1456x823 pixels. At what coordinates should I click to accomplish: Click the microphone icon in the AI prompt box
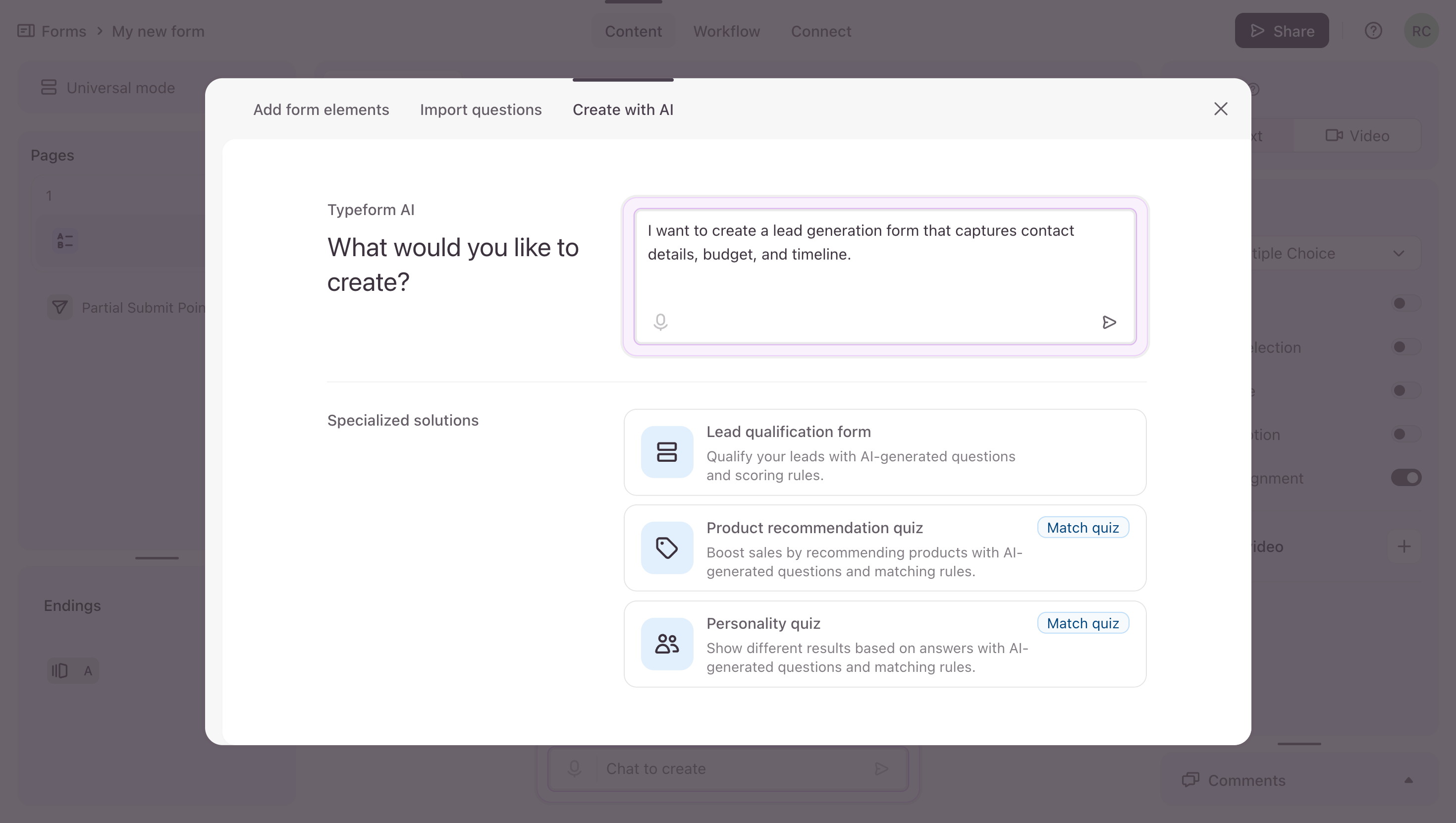click(x=660, y=322)
